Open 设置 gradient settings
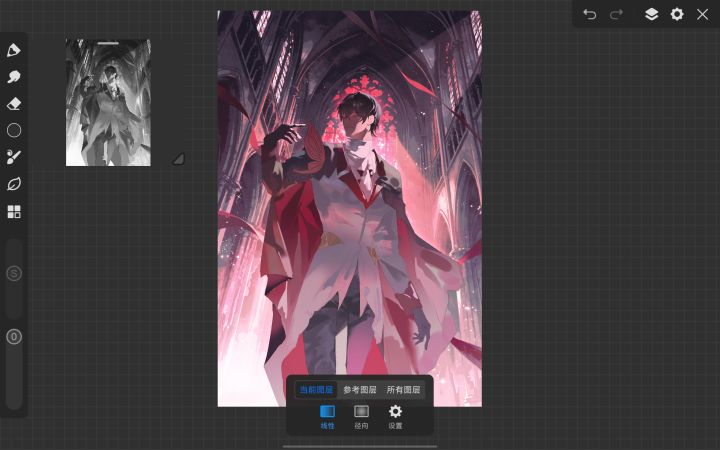The height and width of the screenshot is (450, 720). (395, 416)
